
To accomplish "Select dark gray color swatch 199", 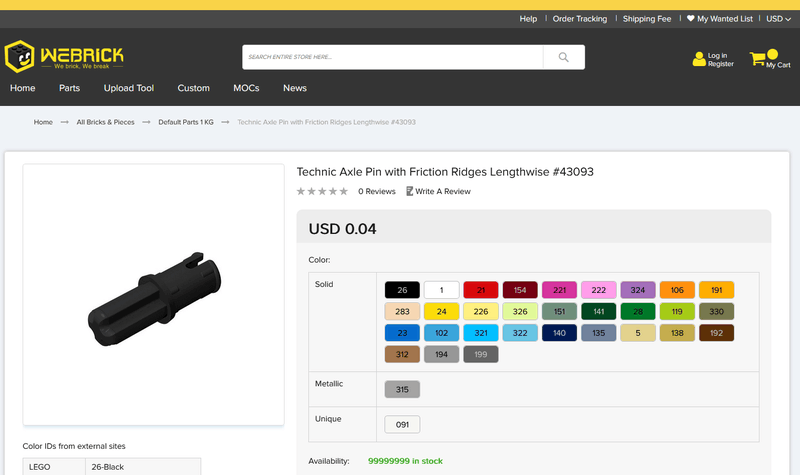I will (481, 354).
